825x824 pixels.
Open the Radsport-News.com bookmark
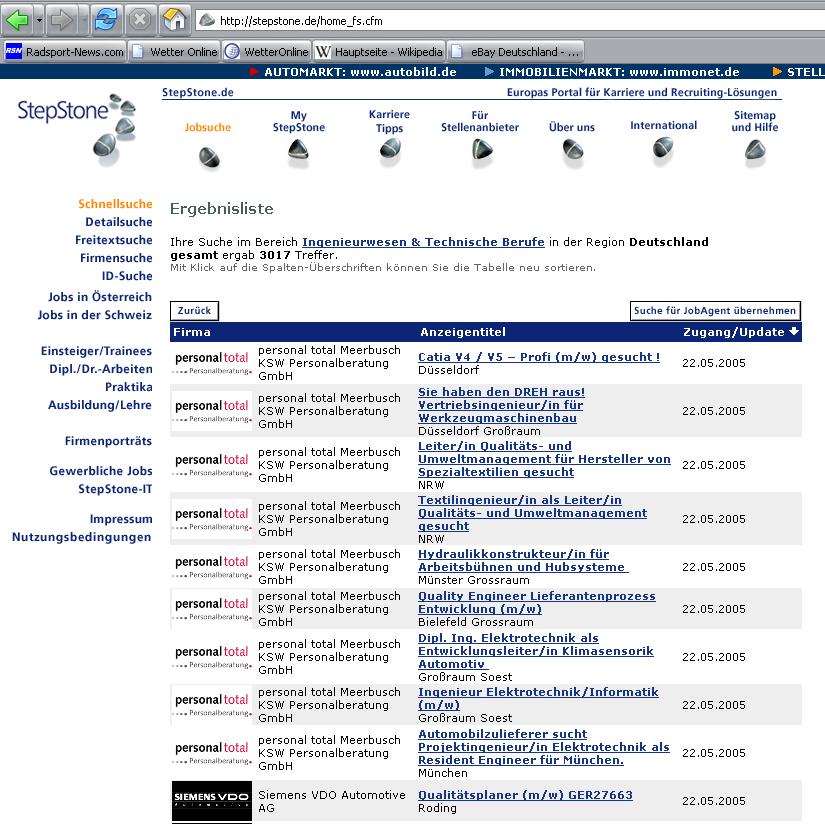coord(65,52)
